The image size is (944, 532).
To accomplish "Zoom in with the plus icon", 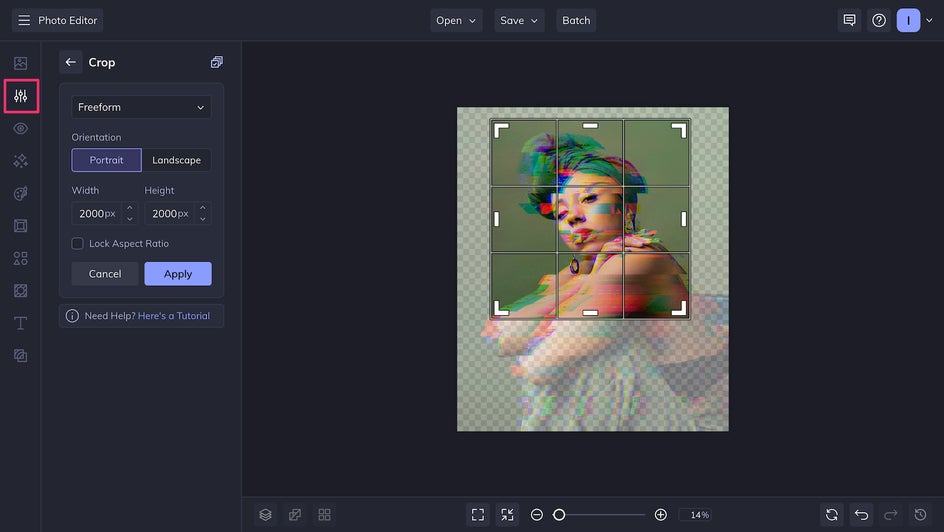I will pos(660,515).
